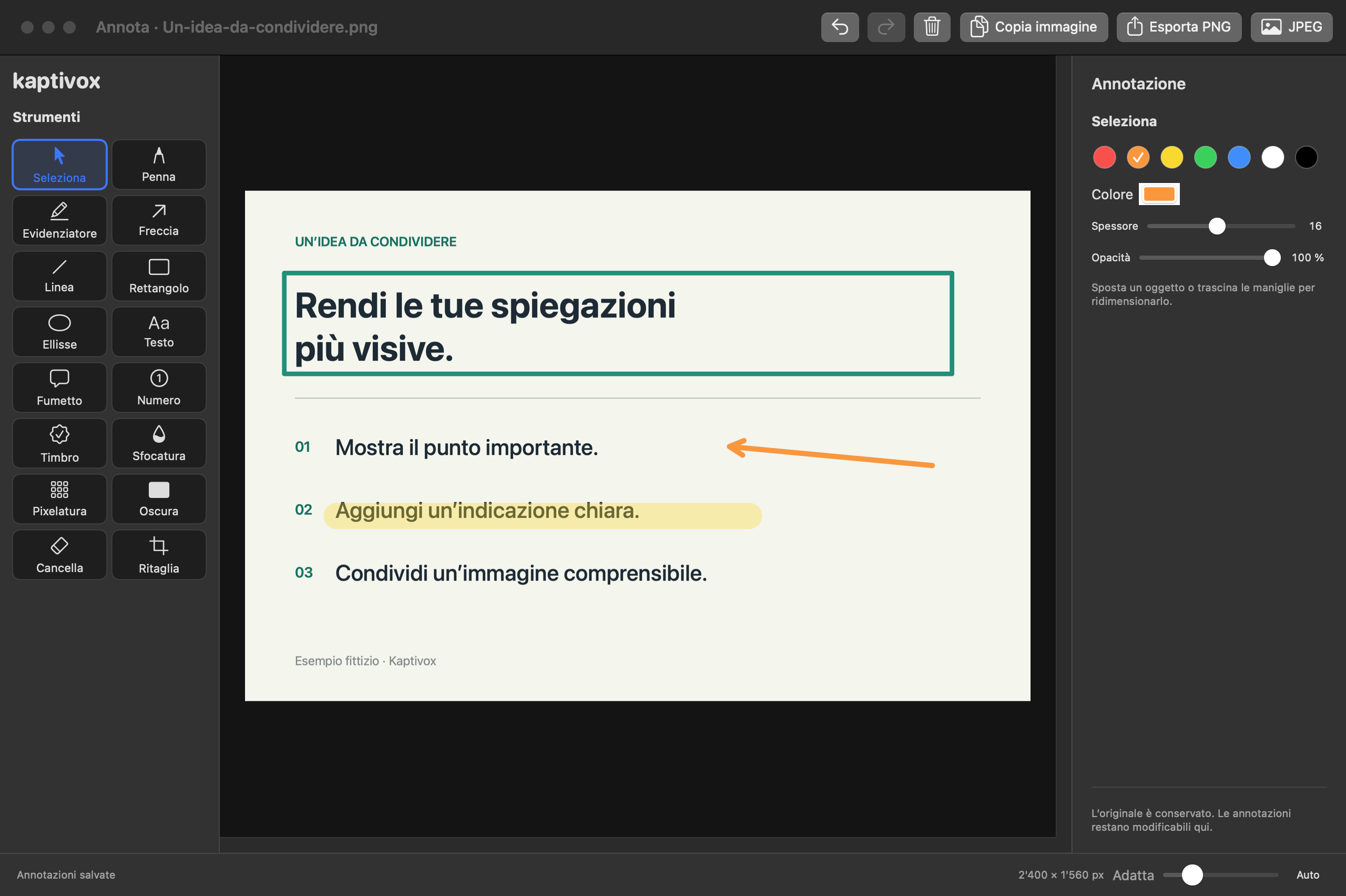Undo the last annotation
Viewport: 1346px width, 896px height.
coord(840,27)
